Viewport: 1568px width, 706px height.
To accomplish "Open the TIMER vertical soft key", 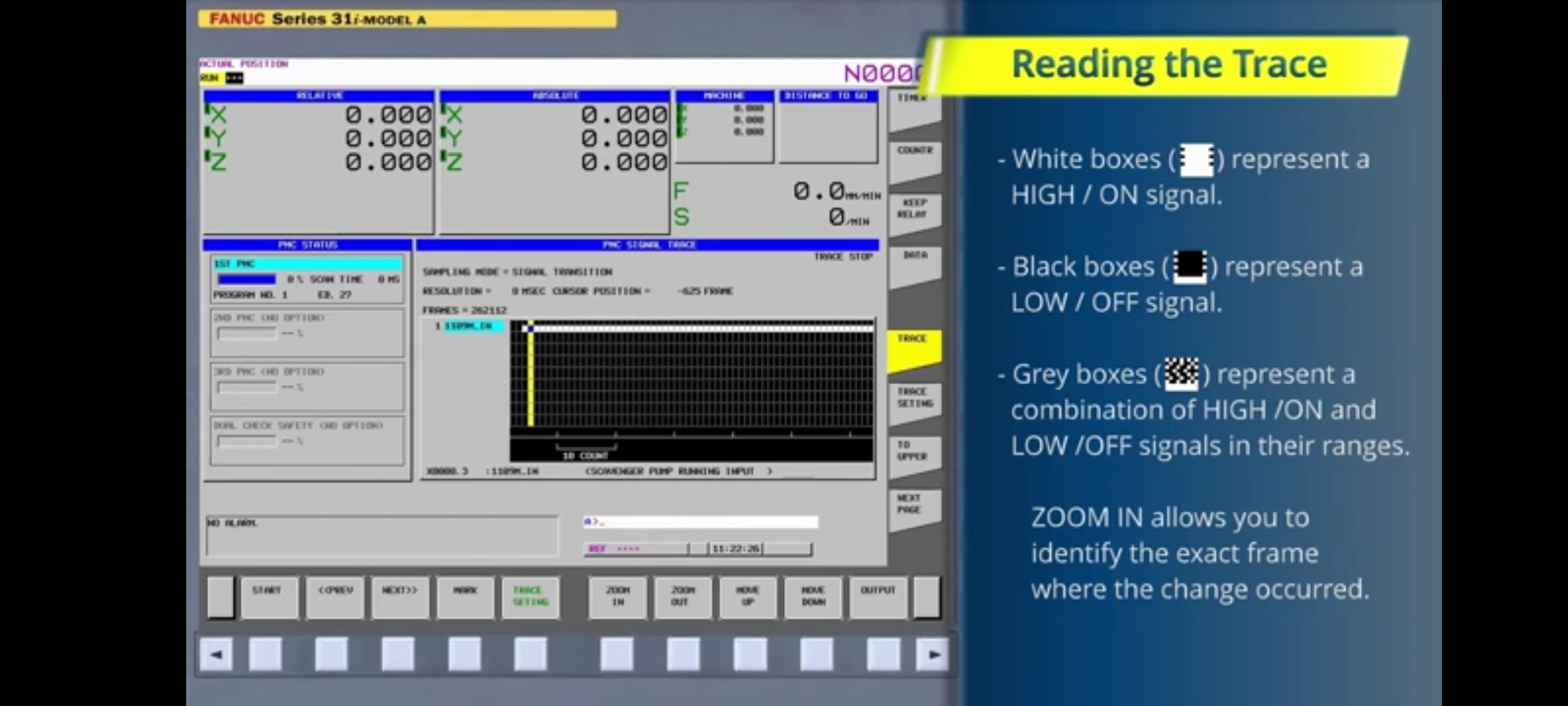I will pyautogui.click(x=915, y=109).
